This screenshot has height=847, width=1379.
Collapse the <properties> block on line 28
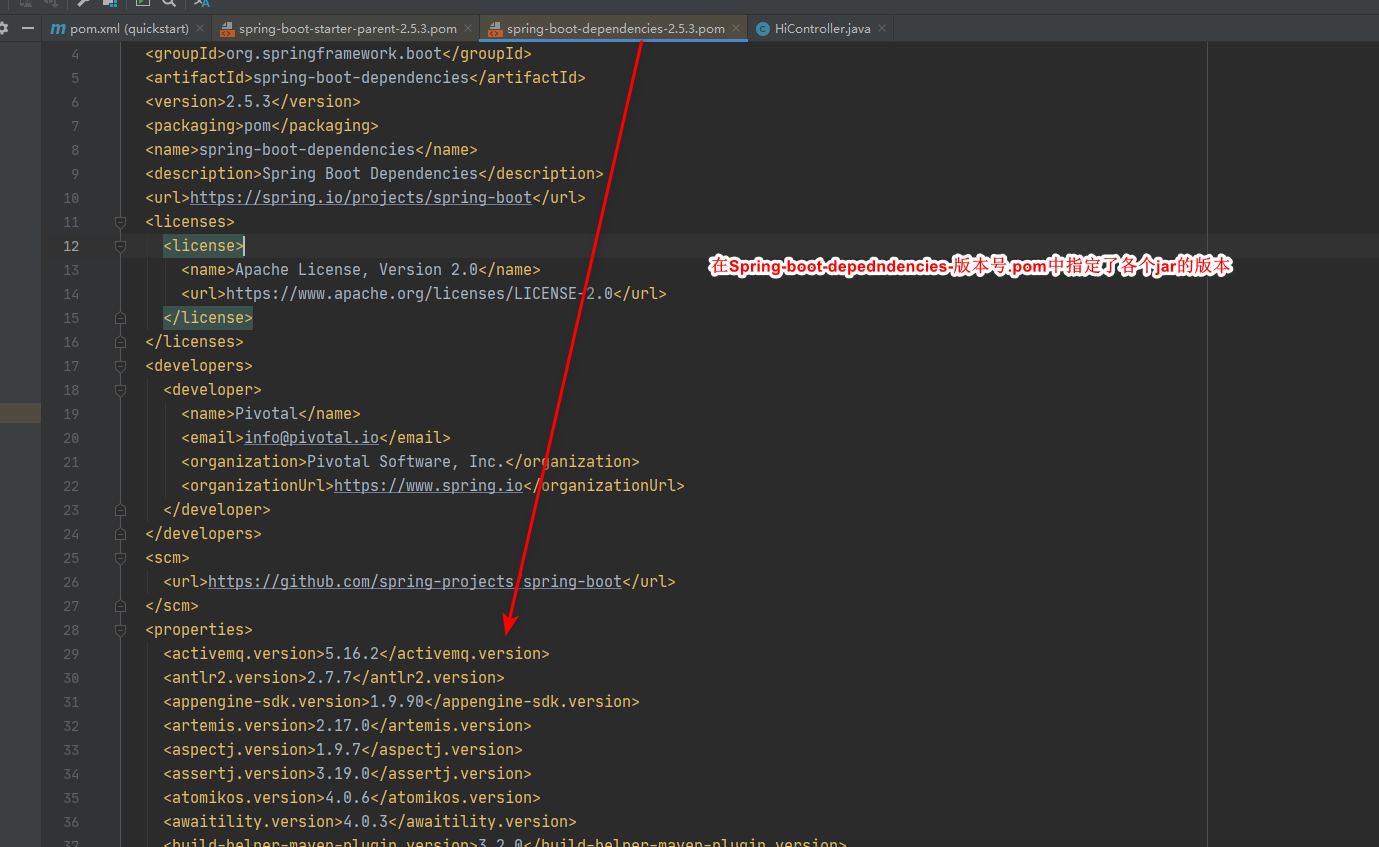tap(120, 630)
